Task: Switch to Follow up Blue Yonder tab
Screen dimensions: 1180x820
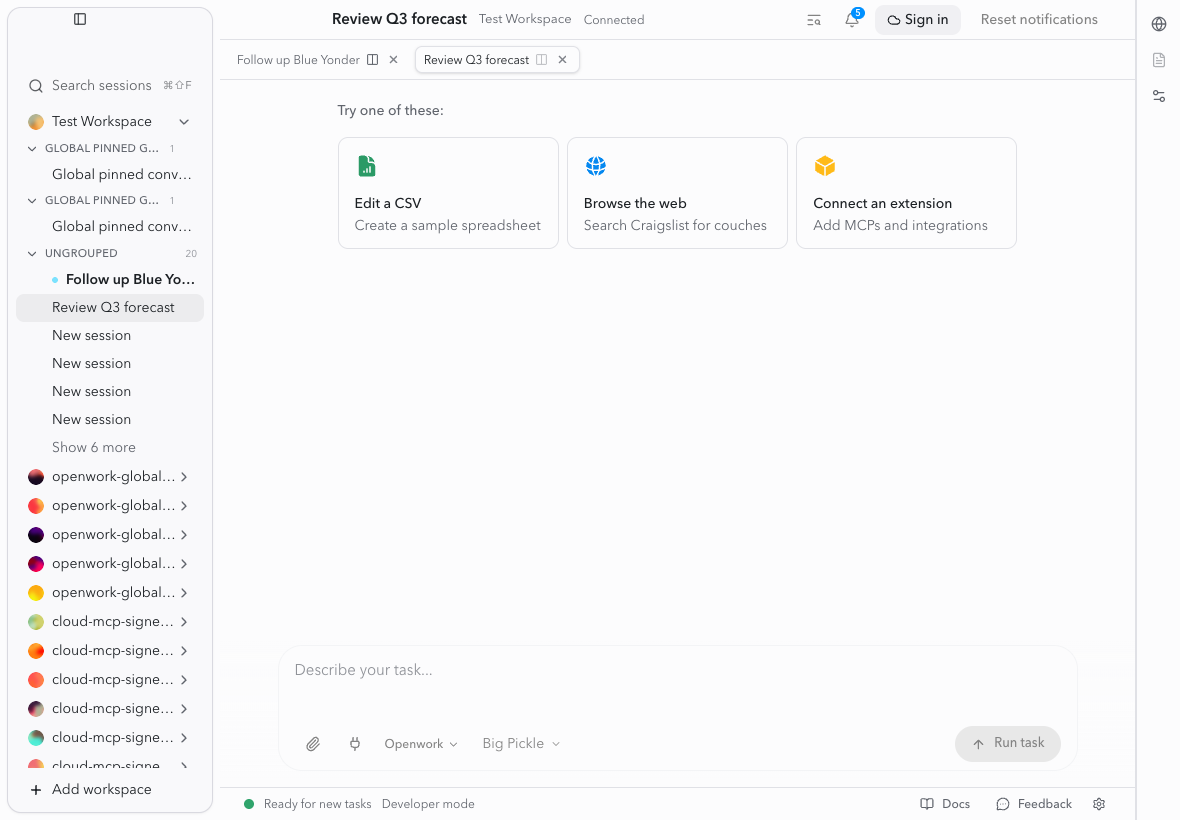Action: 298,59
